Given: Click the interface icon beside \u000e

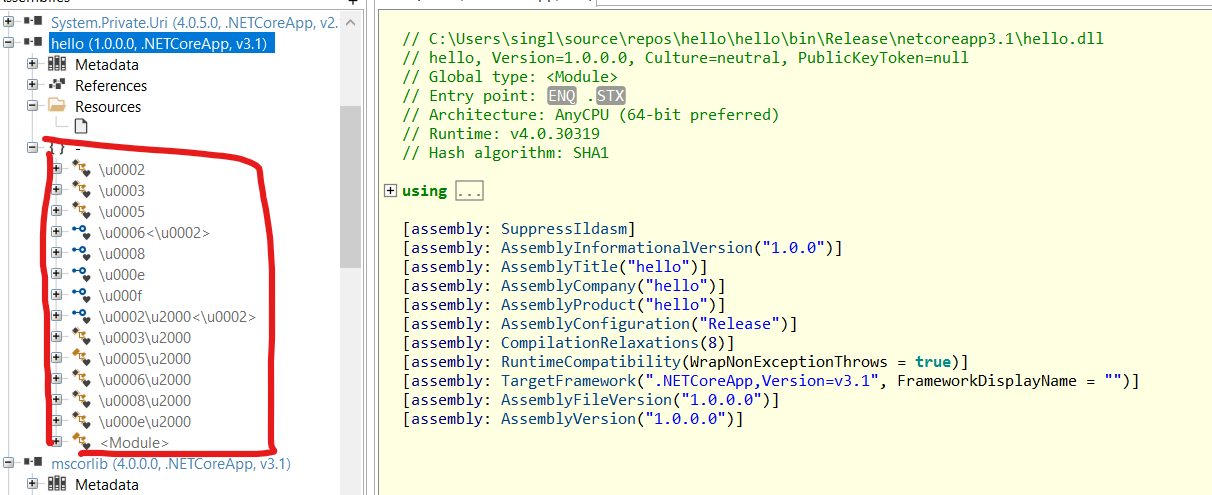Looking at the screenshot, I should click(x=82, y=274).
